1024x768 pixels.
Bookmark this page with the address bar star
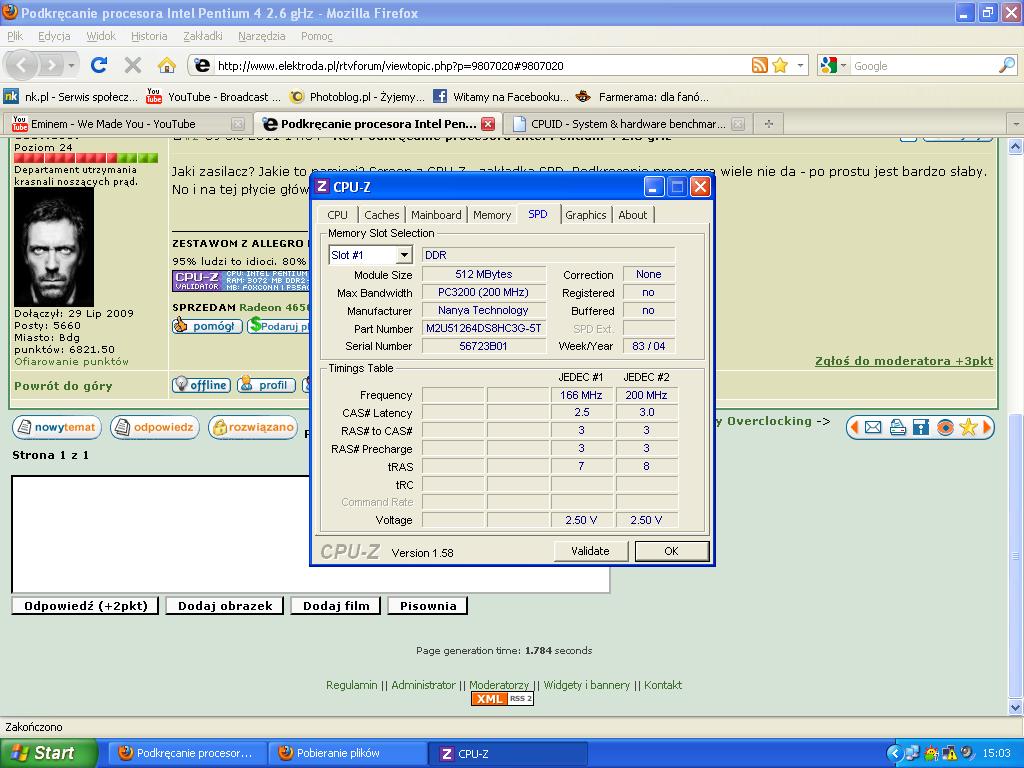click(780, 65)
